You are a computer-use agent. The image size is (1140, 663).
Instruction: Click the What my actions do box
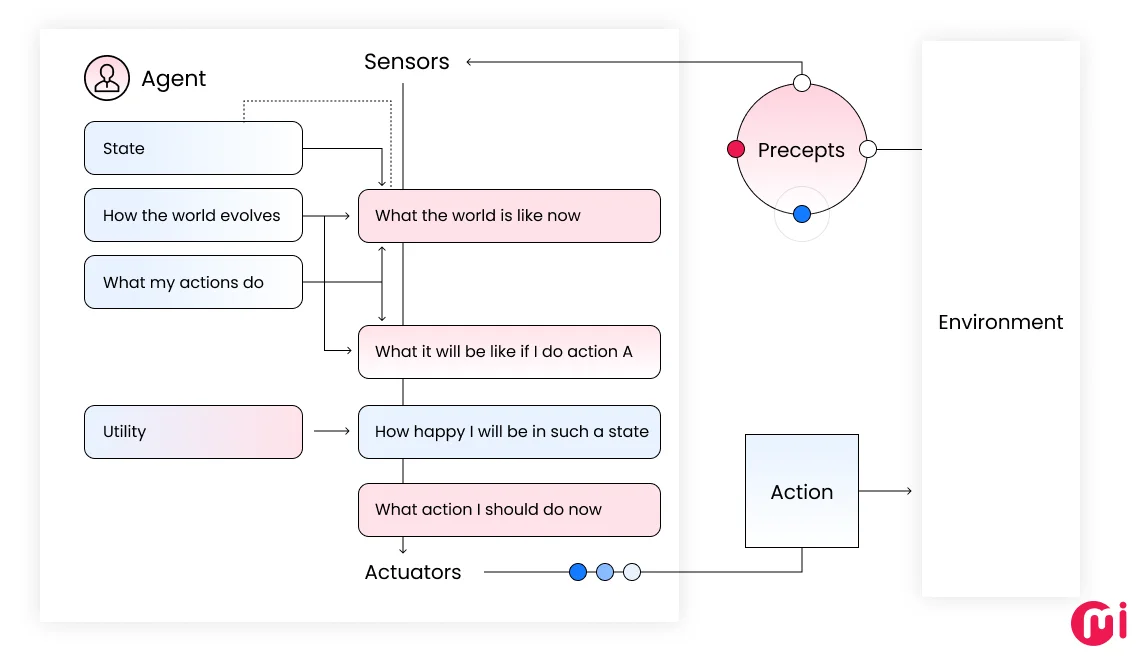[x=193, y=282]
